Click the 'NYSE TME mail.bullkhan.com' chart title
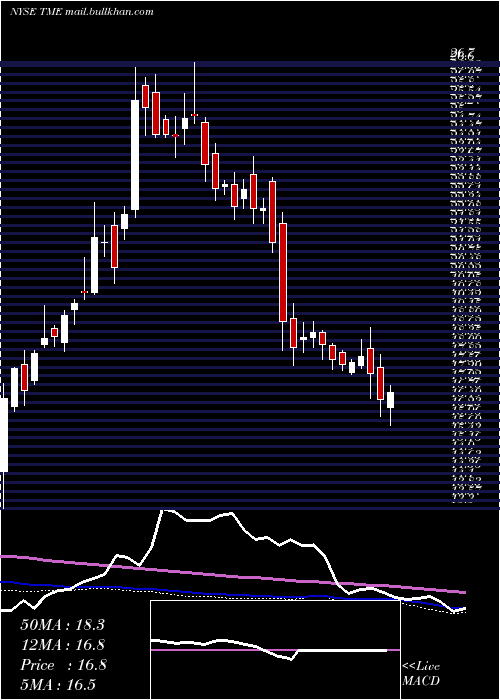 tap(82, 12)
